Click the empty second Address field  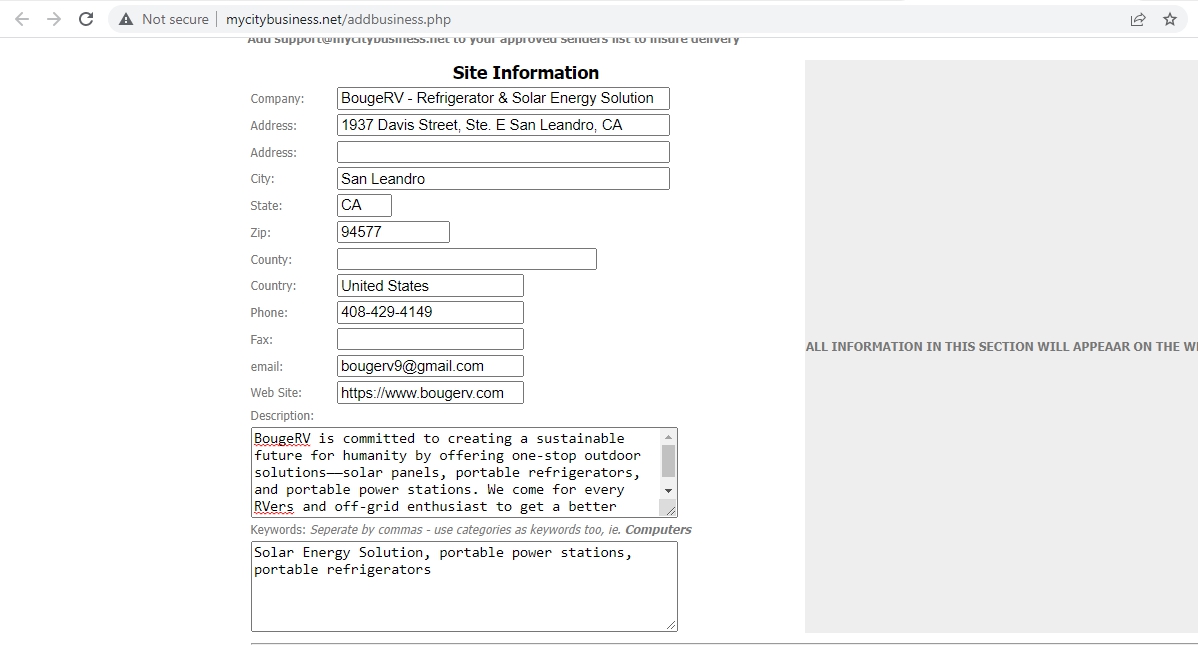click(503, 152)
